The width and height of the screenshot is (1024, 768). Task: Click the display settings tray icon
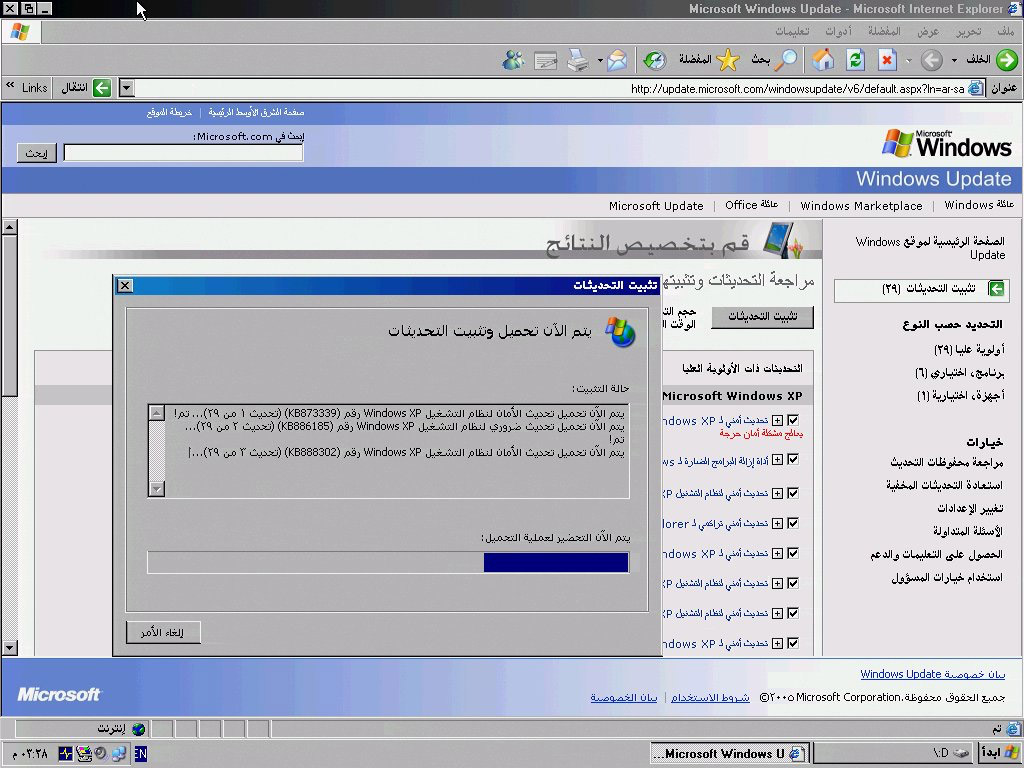click(84, 754)
